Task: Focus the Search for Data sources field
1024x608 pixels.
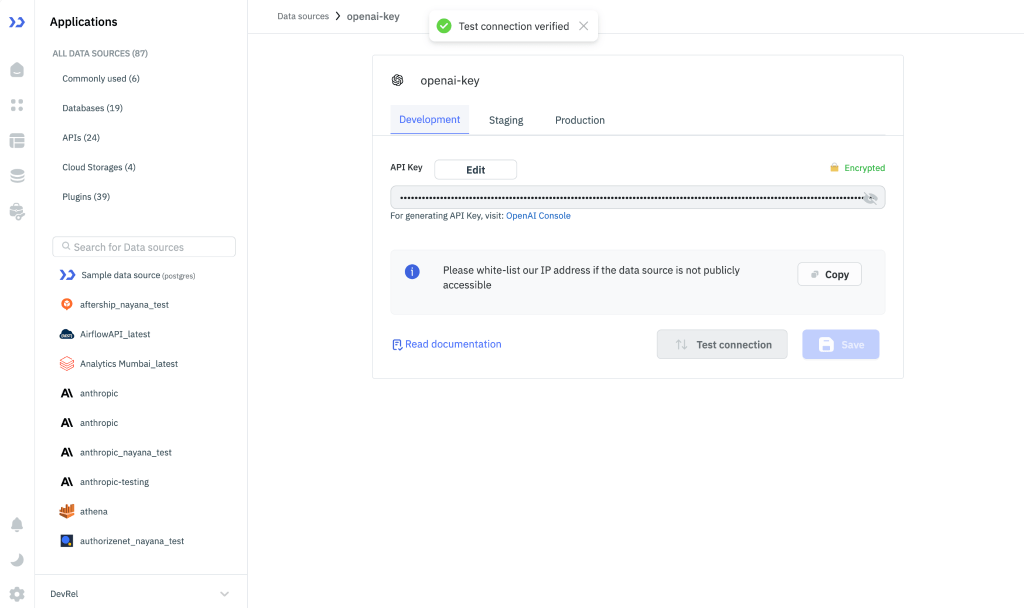Action: point(144,247)
